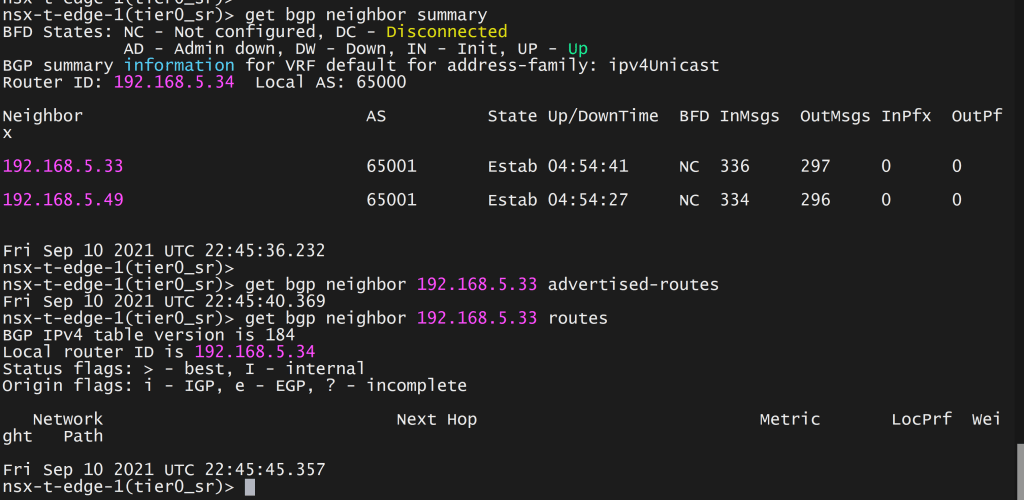The image size is (1024, 500).
Task: Click the Neighbor column header
Action: 43,116
